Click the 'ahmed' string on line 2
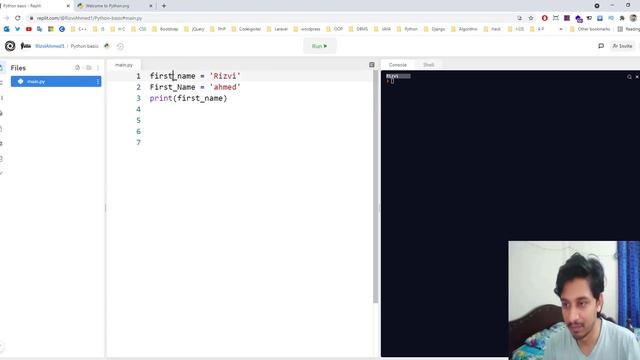The height and width of the screenshot is (360, 640). click(225, 87)
